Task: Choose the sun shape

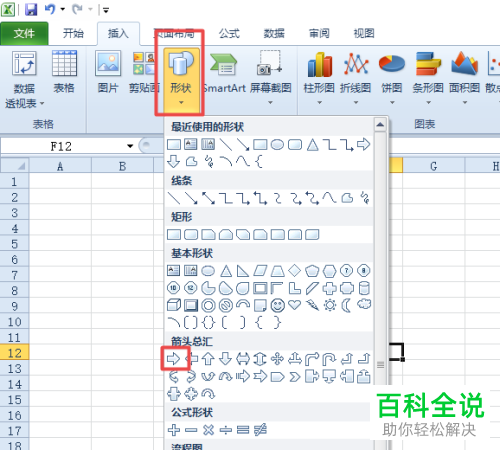Action: coord(330,305)
